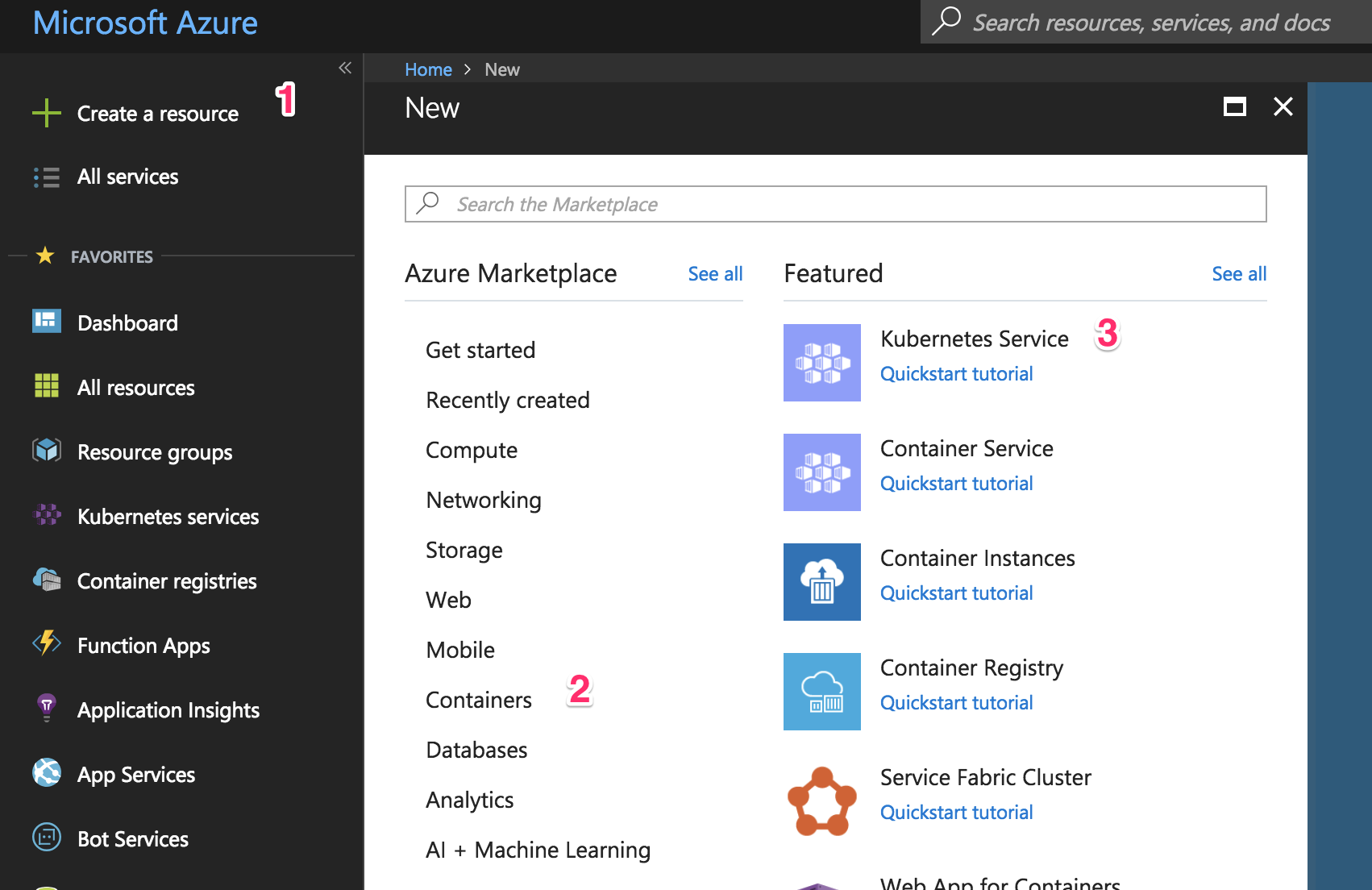This screenshot has height=890, width=1372.
Task: Select the Get started category
Action: [x=480, y=350]
